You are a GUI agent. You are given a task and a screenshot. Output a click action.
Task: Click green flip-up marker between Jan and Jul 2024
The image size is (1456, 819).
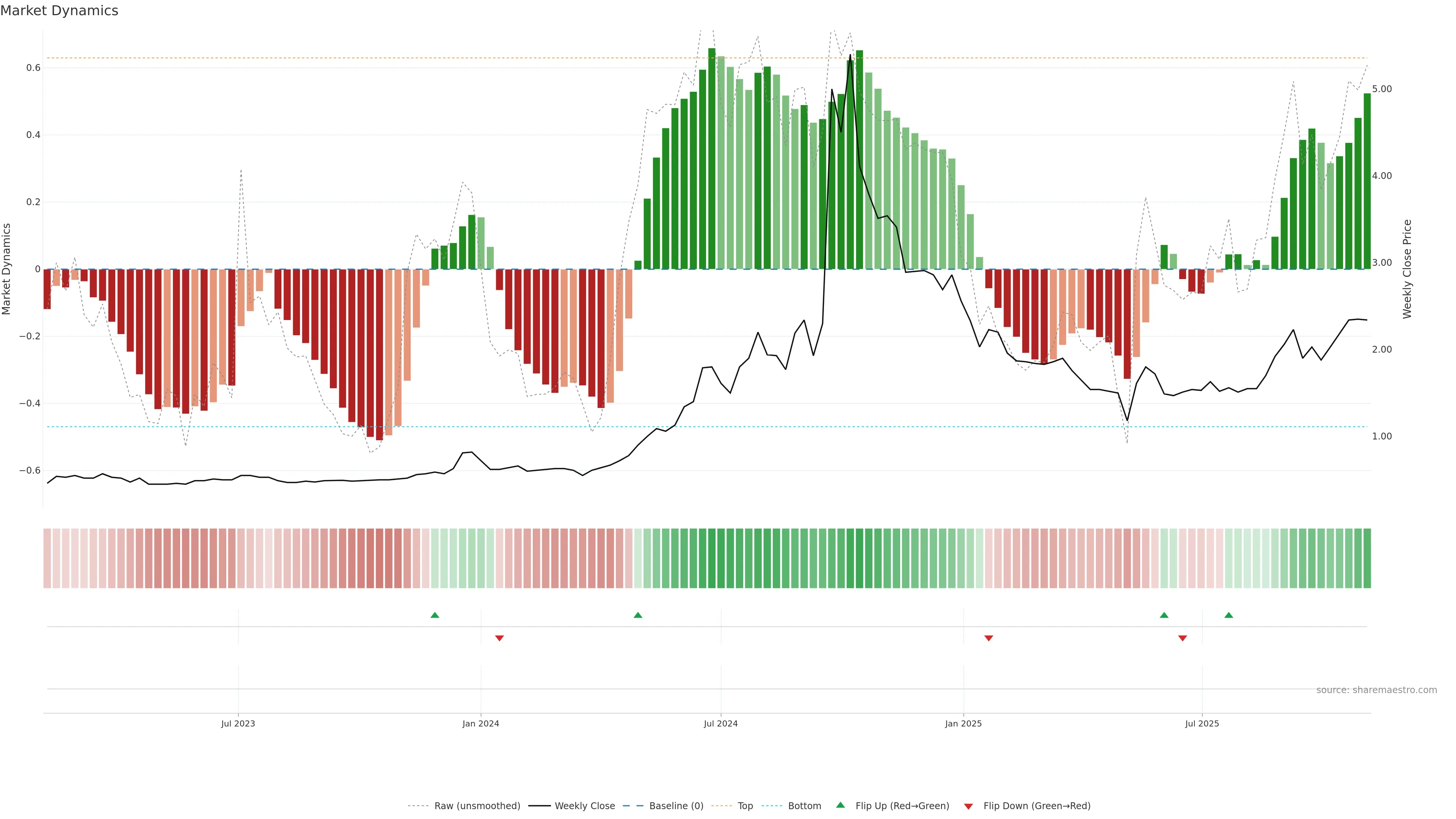pyautogui.click(x=637, y=615)
